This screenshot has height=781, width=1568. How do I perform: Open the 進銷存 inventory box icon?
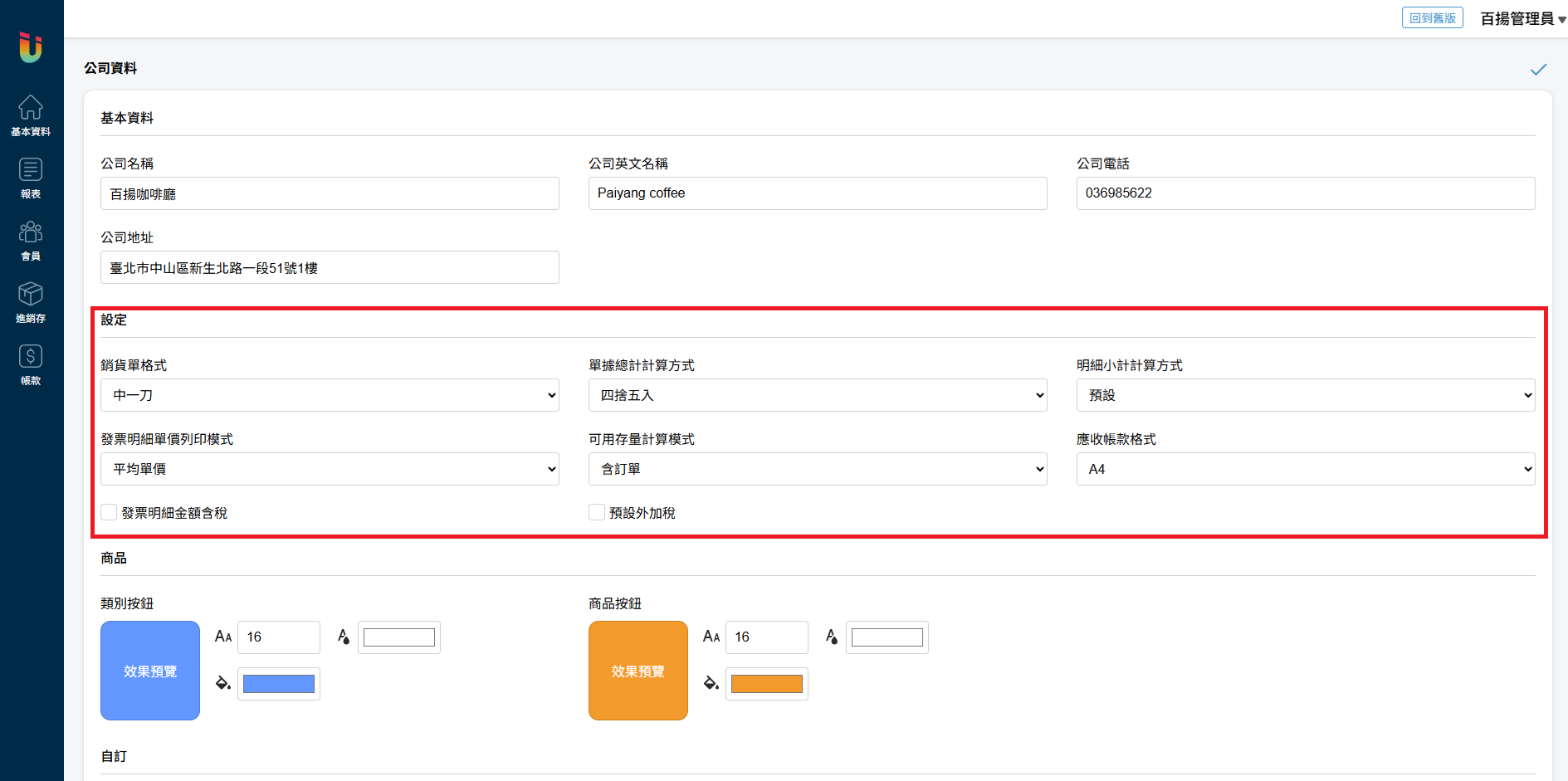pos(31,295)
